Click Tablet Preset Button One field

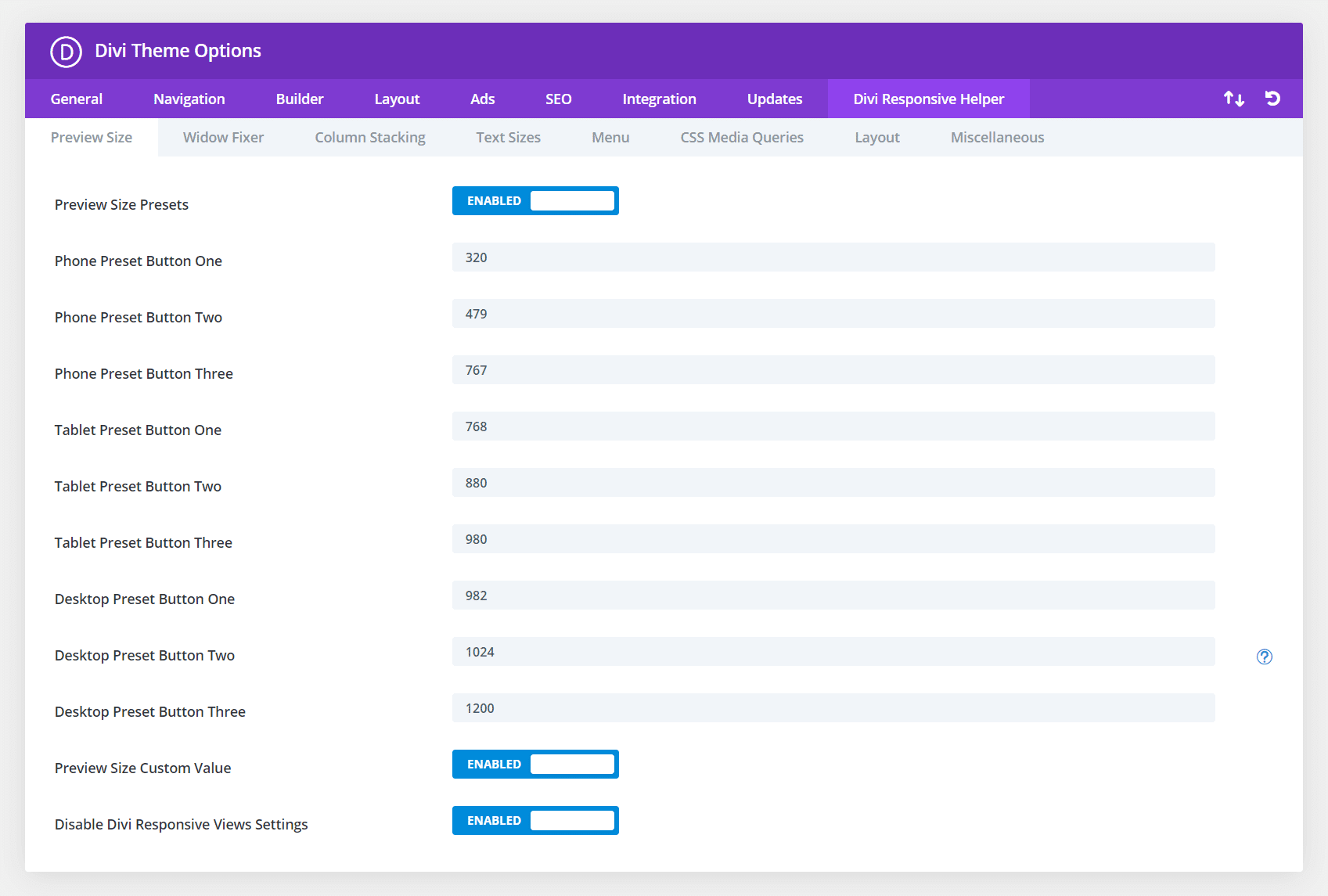point(833,426)
